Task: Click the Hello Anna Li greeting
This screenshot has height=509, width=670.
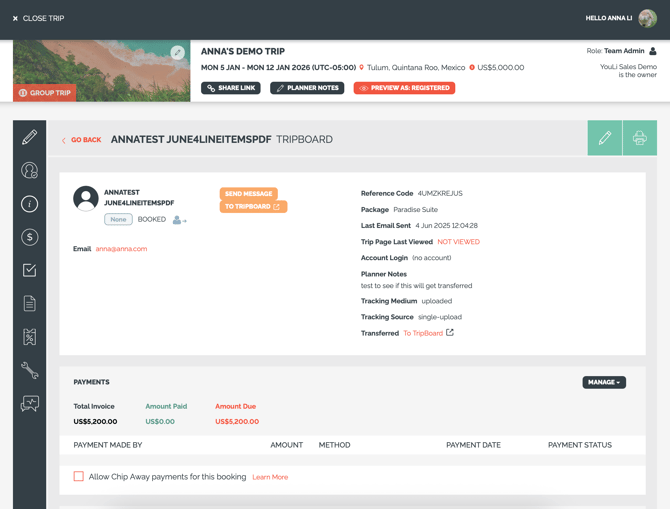Action: tap(608, 18)
